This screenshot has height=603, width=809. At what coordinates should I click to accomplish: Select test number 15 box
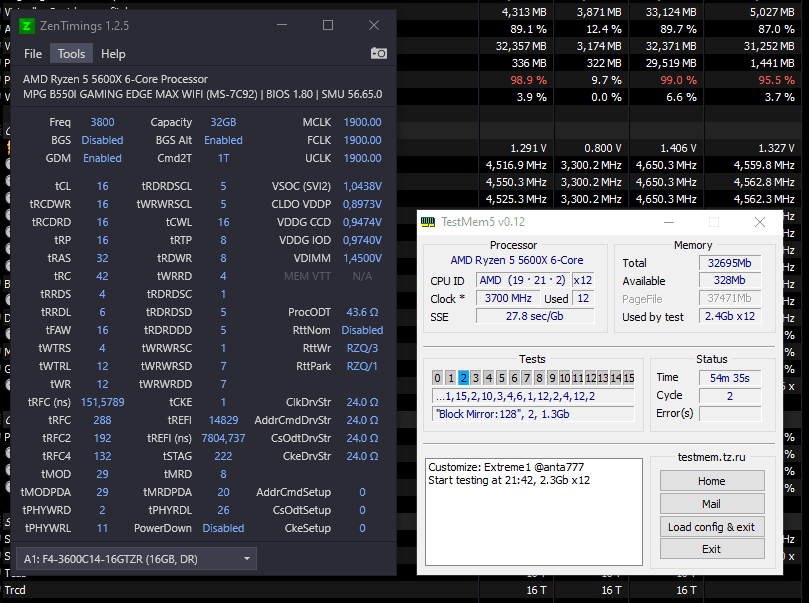coord(628,378)
